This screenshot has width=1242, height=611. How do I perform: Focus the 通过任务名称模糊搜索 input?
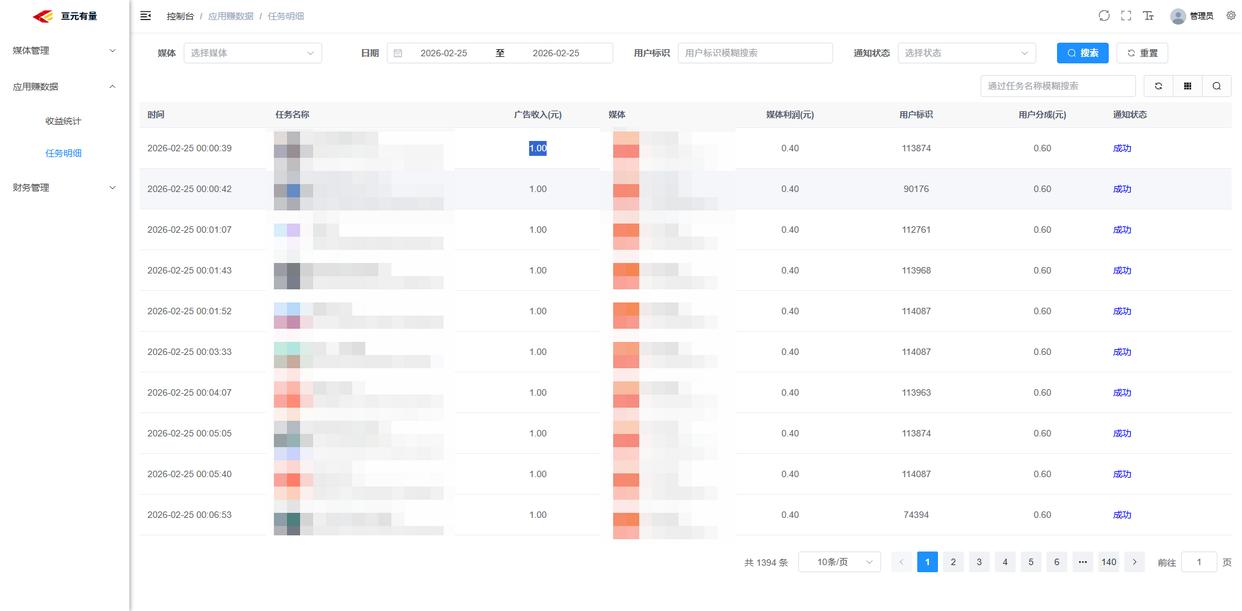click(x=1058, y=86)
